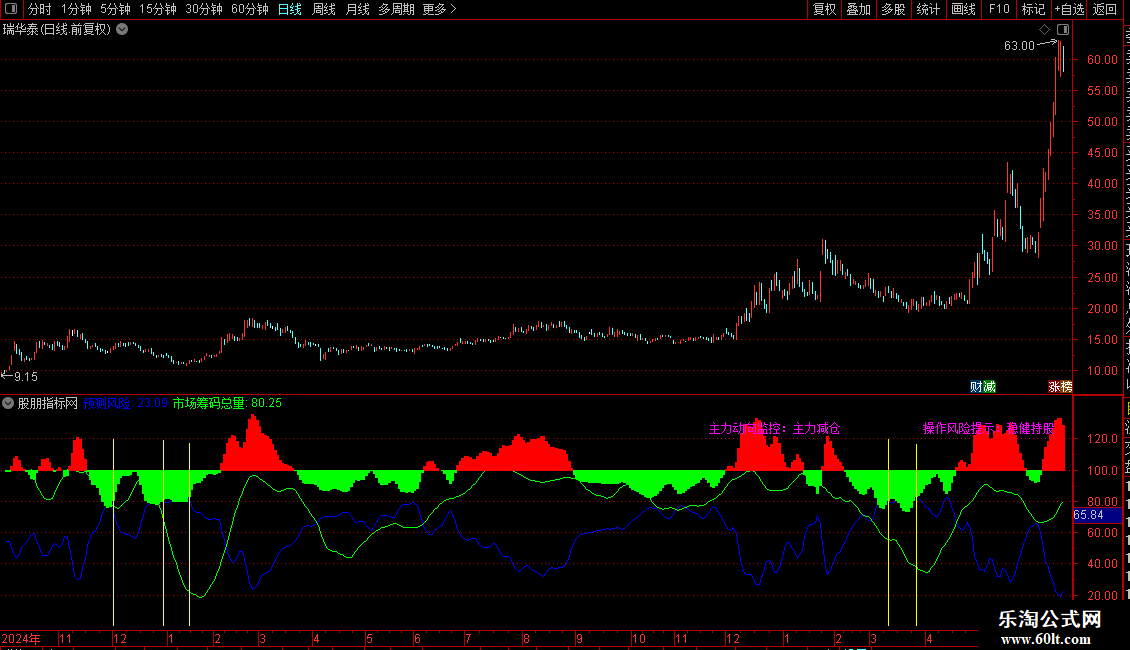Viewport: 1130px width, 650px height.
Task: Click the 2024年 date label on timeline
Action: [x=21, y=638]
